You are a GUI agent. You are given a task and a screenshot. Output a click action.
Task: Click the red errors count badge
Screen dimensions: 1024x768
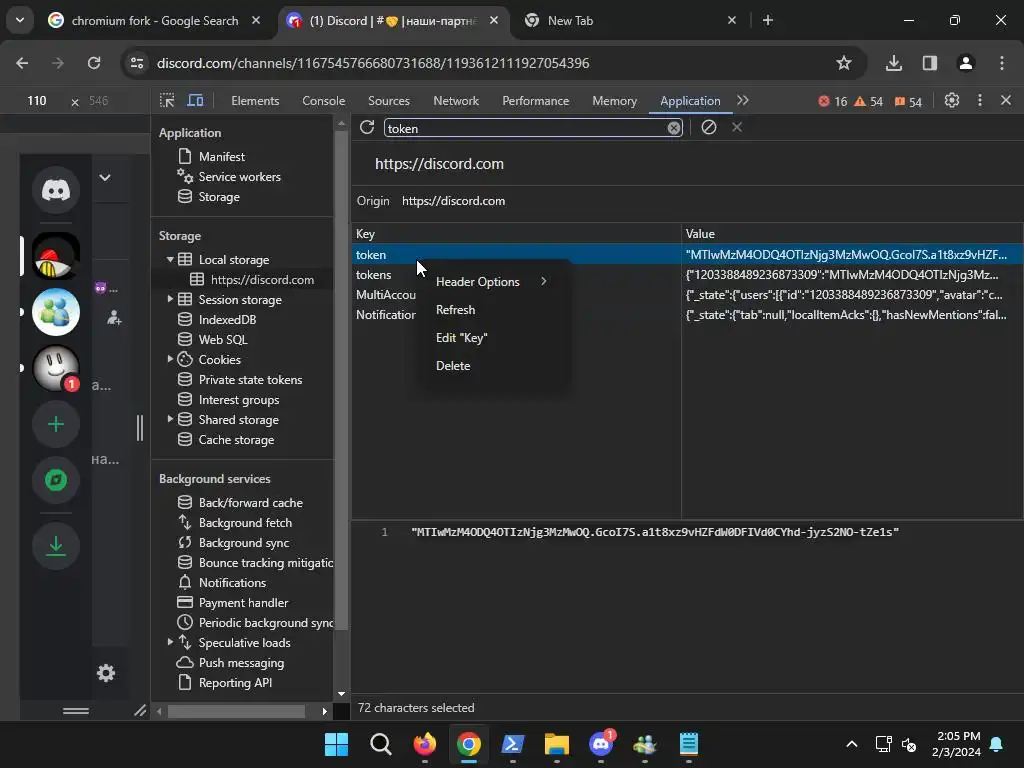coord(833,101)
